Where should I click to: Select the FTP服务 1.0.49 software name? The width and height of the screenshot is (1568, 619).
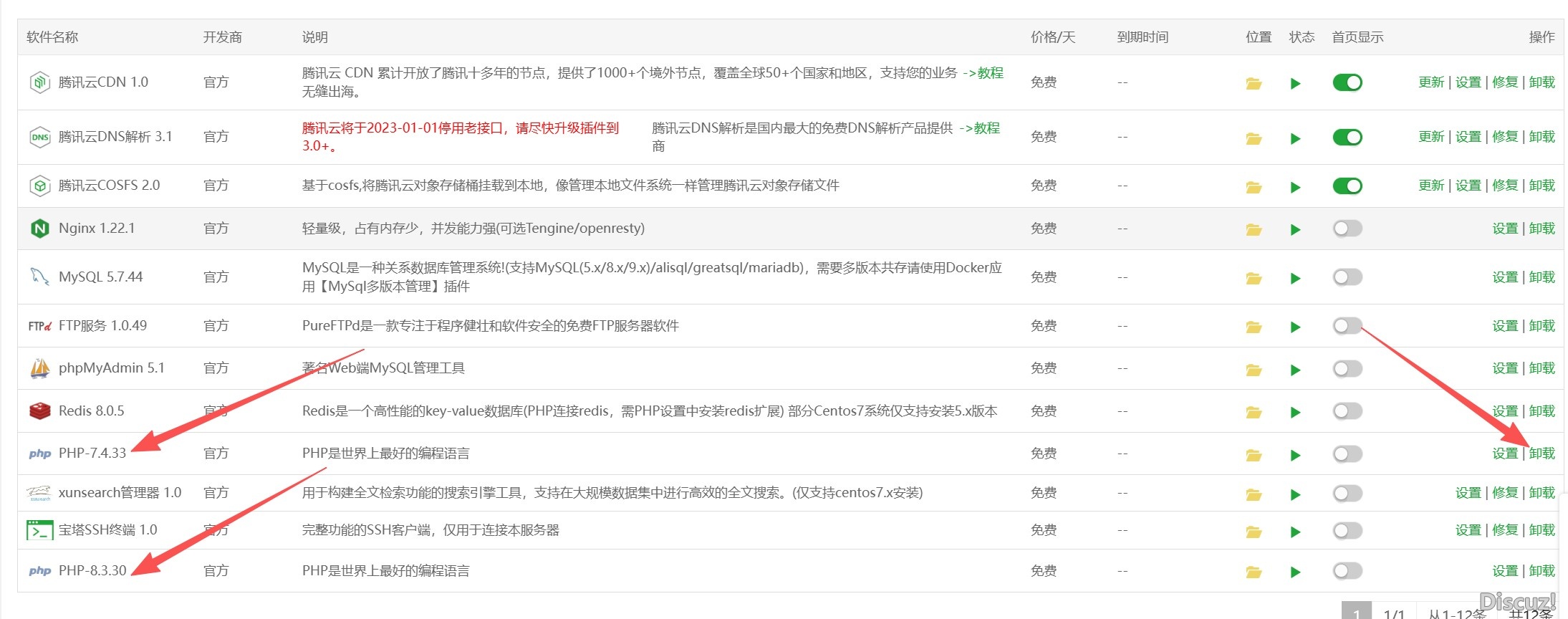(103, 326)
